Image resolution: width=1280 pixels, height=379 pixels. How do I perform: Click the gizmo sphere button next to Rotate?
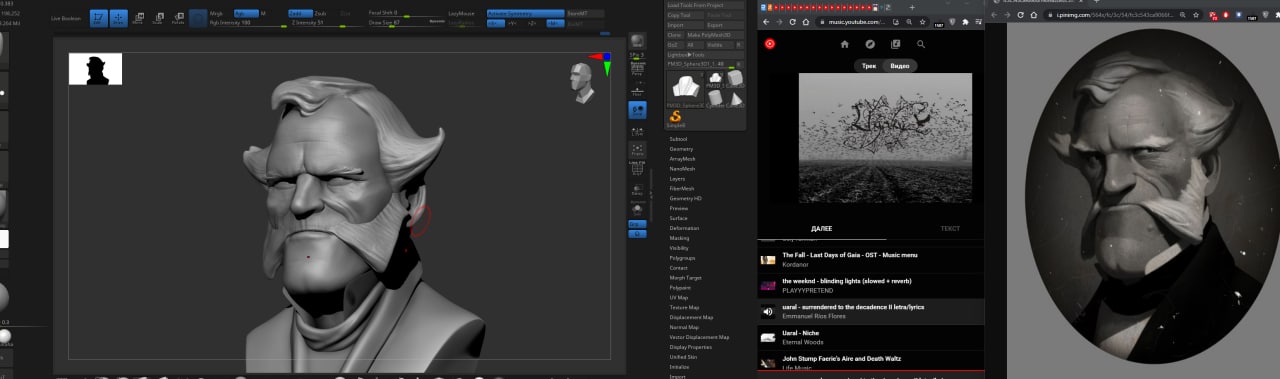tap(197, 18)
